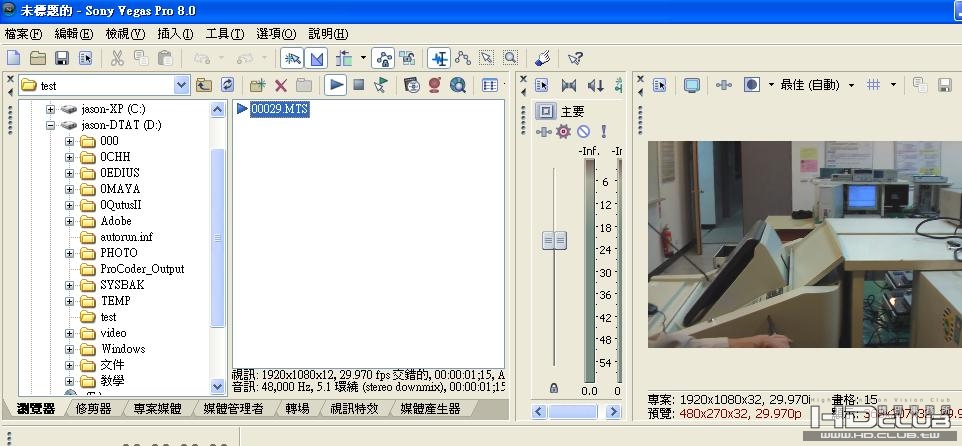Create a new project with toolbar icon
The width and height of the screenshot is (962, 446).
point(13,58)
